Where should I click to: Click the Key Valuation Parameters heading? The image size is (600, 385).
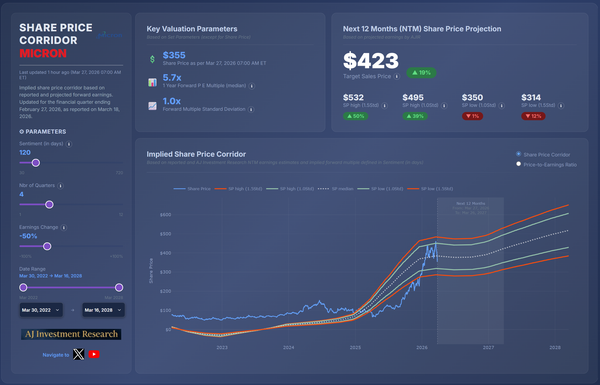[x=192, y=29]
